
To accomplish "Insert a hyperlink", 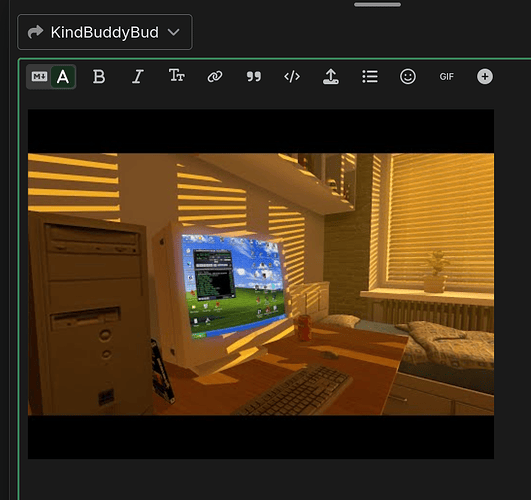I will (215, 77).
